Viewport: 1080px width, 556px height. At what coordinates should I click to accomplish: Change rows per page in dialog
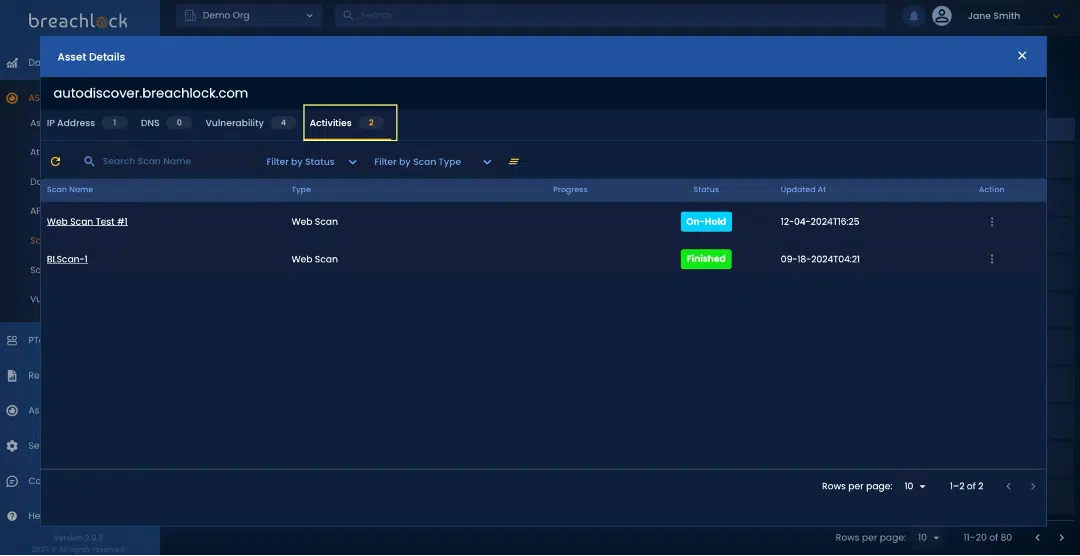(x=915, y=486)
